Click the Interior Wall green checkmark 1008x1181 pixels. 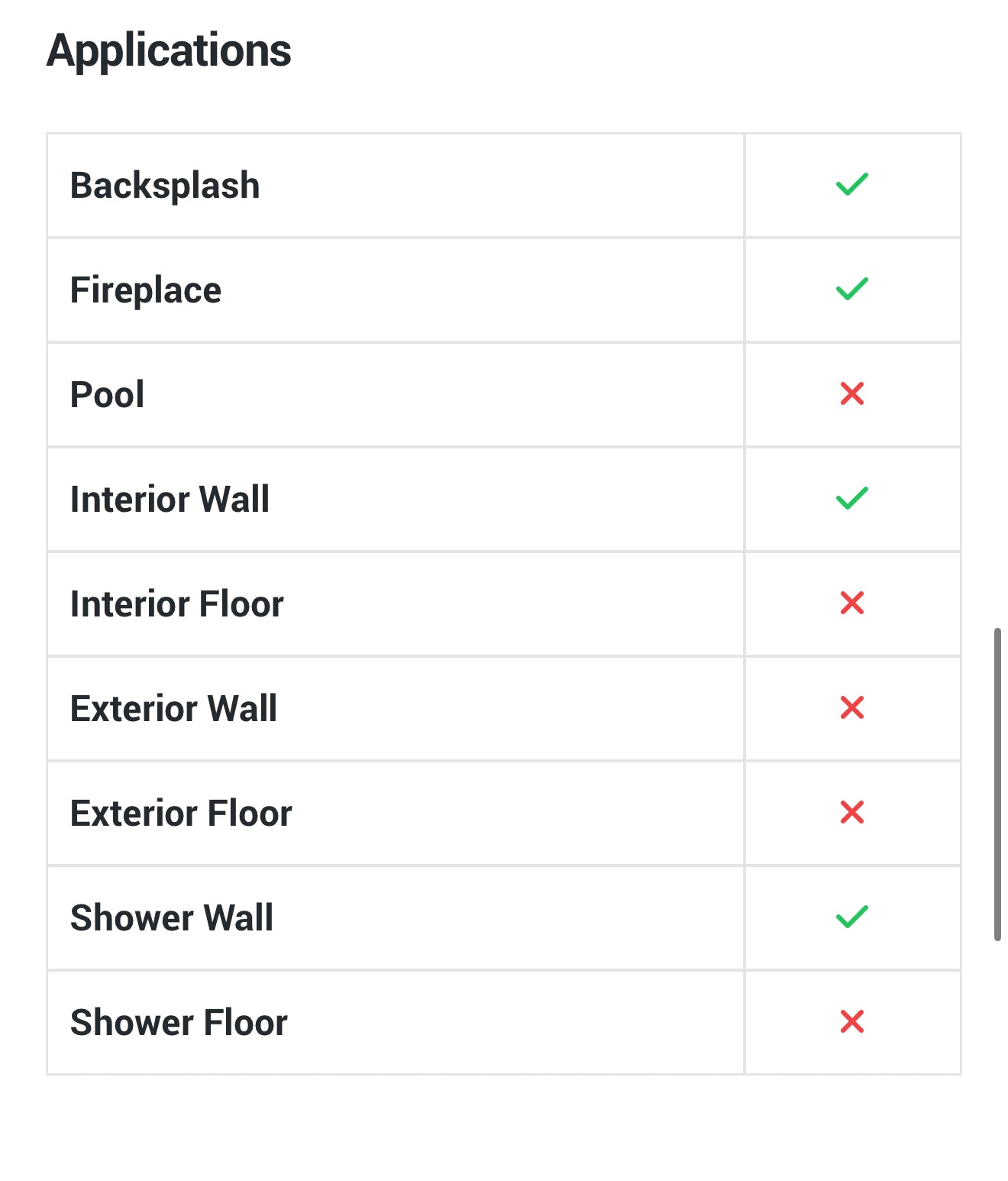tap(851, 499)
